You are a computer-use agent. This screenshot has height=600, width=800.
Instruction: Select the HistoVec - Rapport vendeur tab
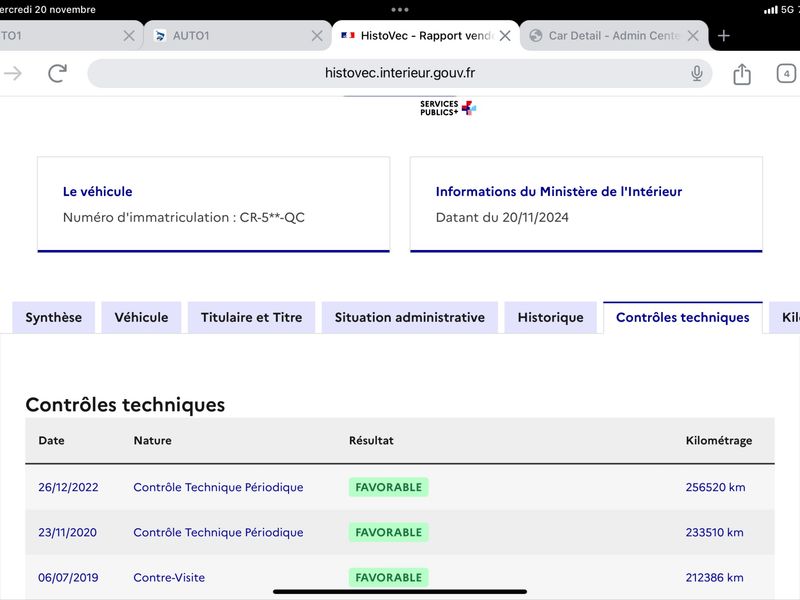426,36
